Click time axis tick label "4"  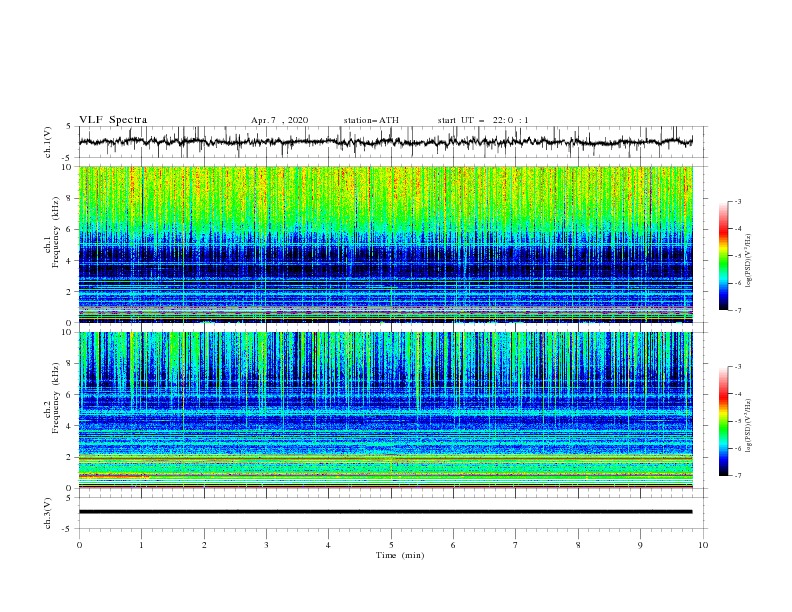[328, 545]
